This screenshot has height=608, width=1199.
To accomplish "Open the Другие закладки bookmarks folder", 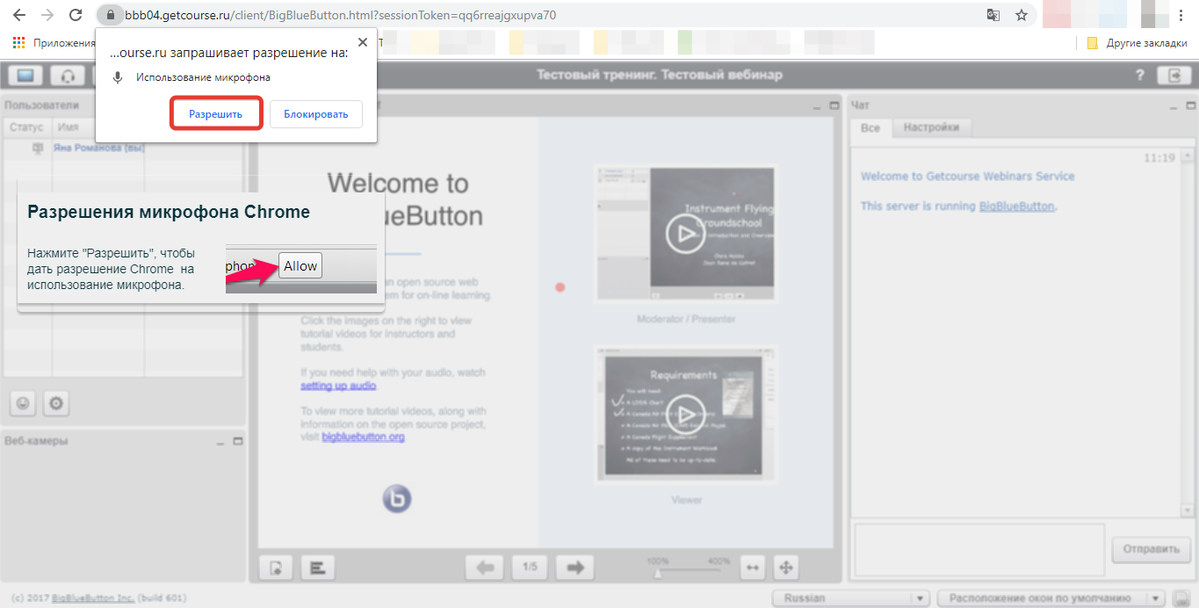I will tap(1139, 43).
